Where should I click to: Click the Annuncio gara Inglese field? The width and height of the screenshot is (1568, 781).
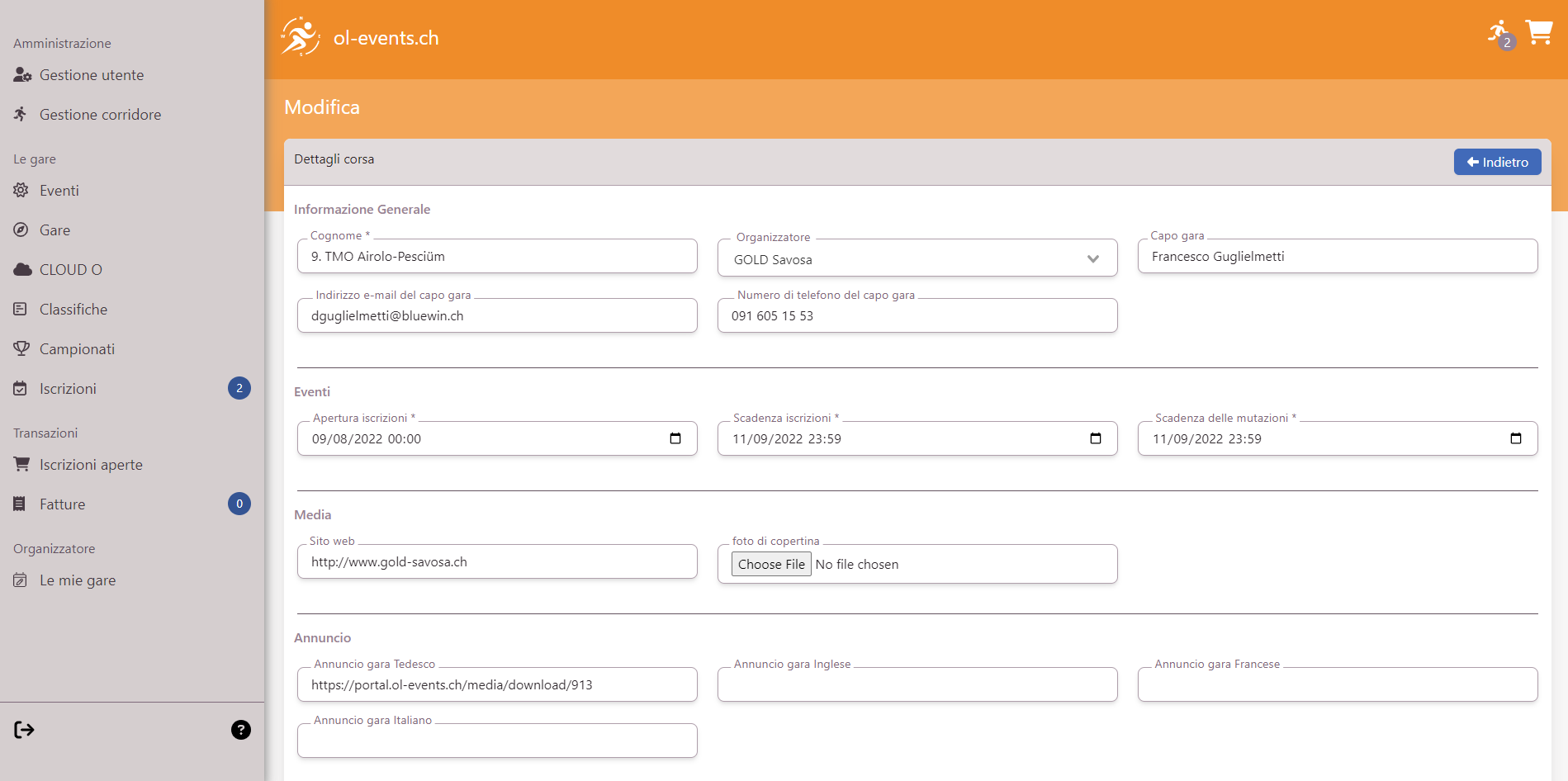917,684
